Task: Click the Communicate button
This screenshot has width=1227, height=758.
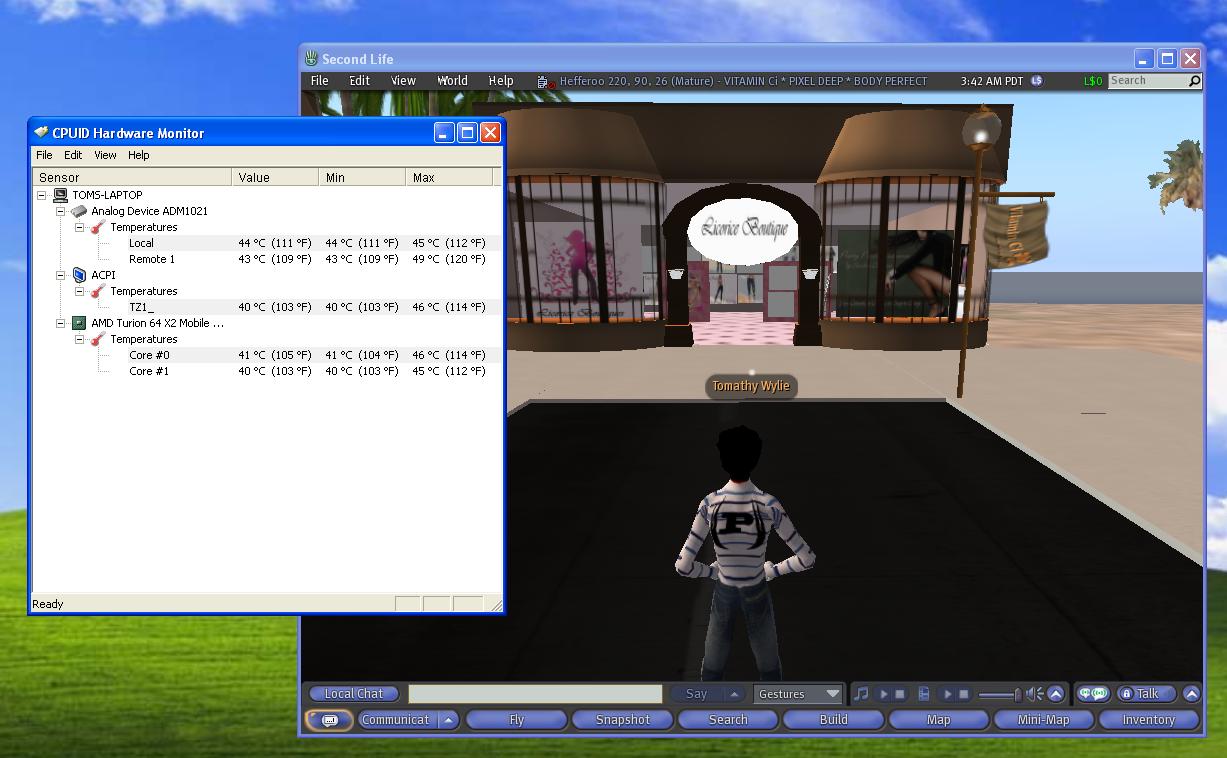Action: [396, 720]
